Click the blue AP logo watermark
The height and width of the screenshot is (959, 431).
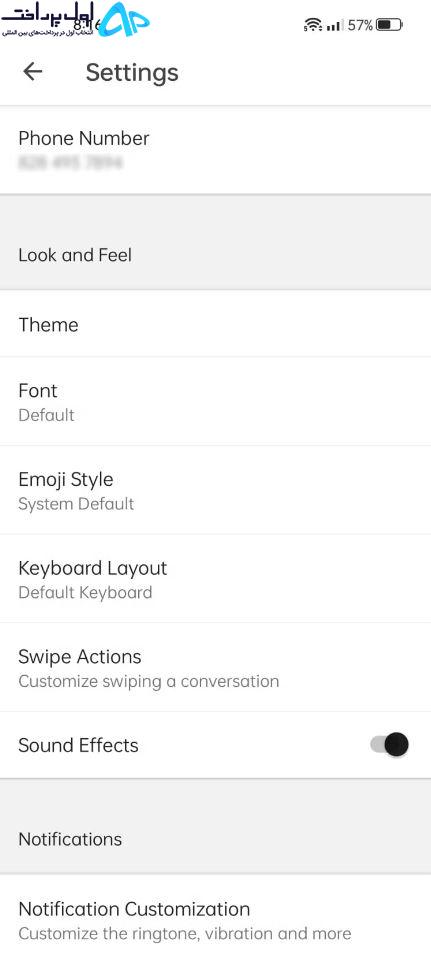coord(124,19)
